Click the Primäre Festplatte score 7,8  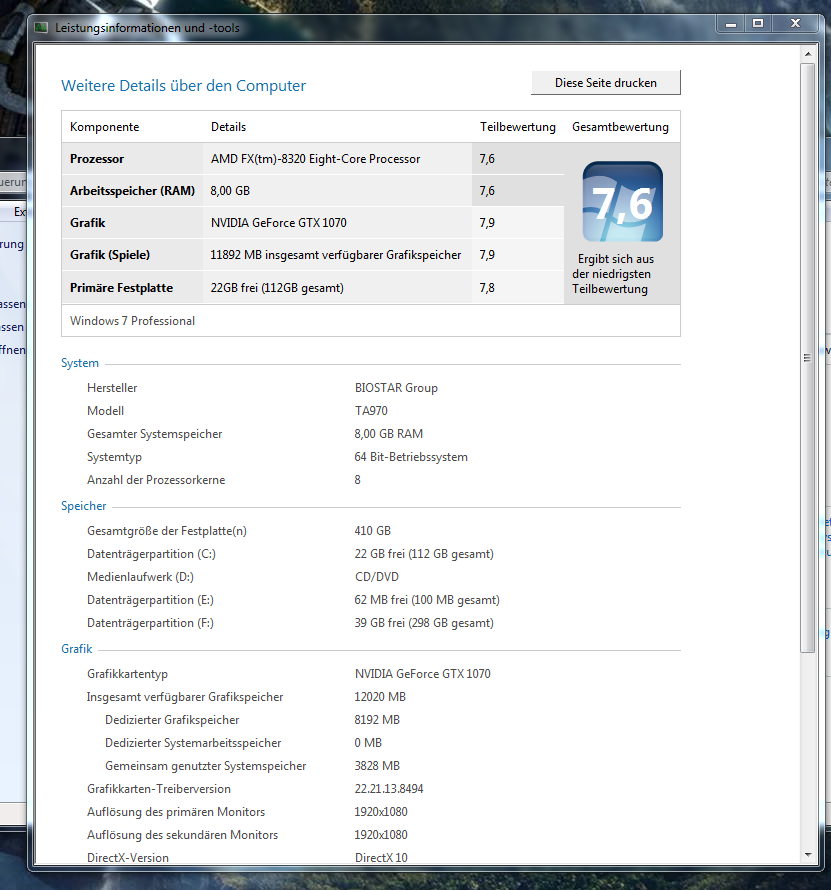click(x=487, y=288)
